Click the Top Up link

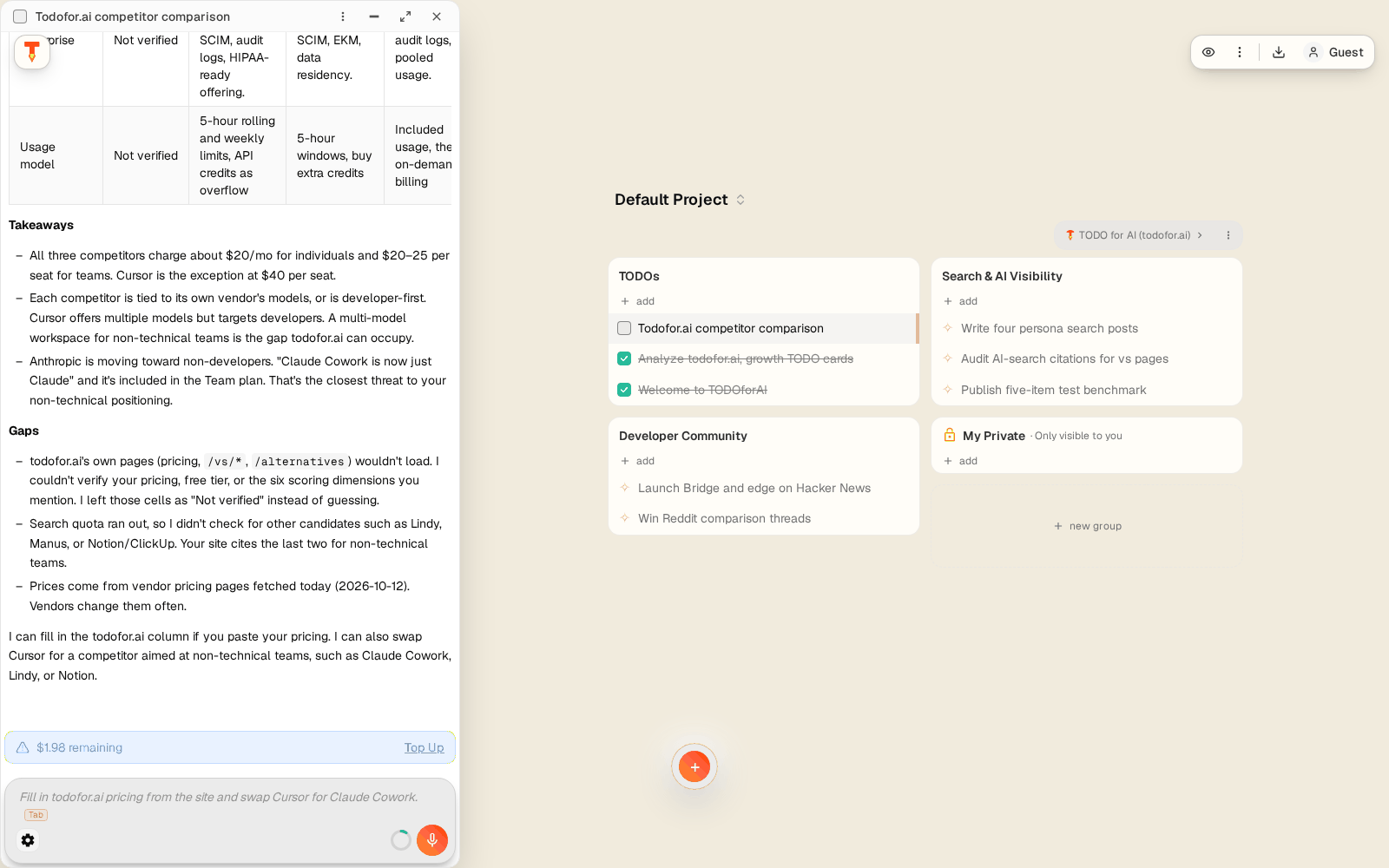coord(424,747)
